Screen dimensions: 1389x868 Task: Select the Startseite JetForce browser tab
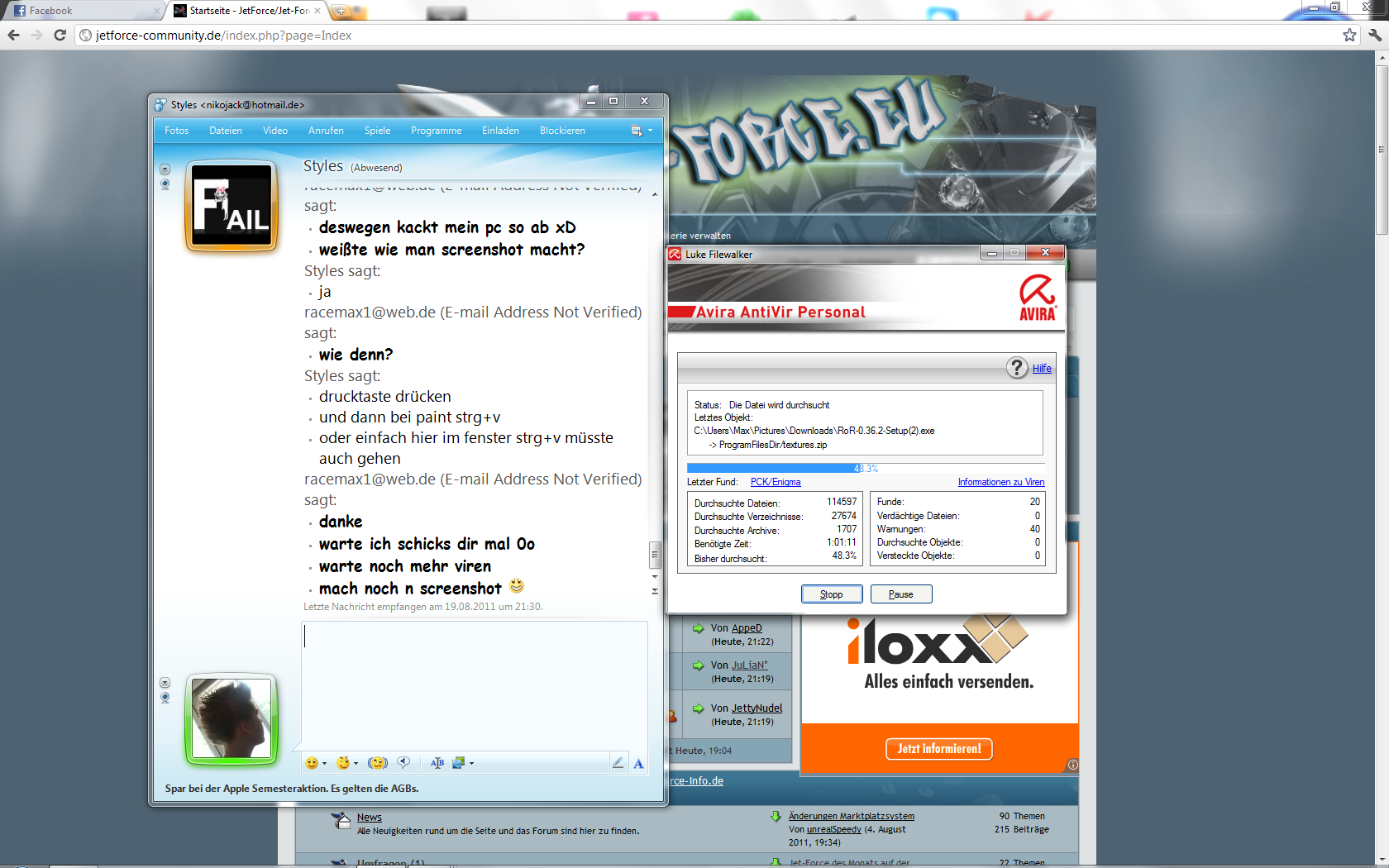pos(248,11)
